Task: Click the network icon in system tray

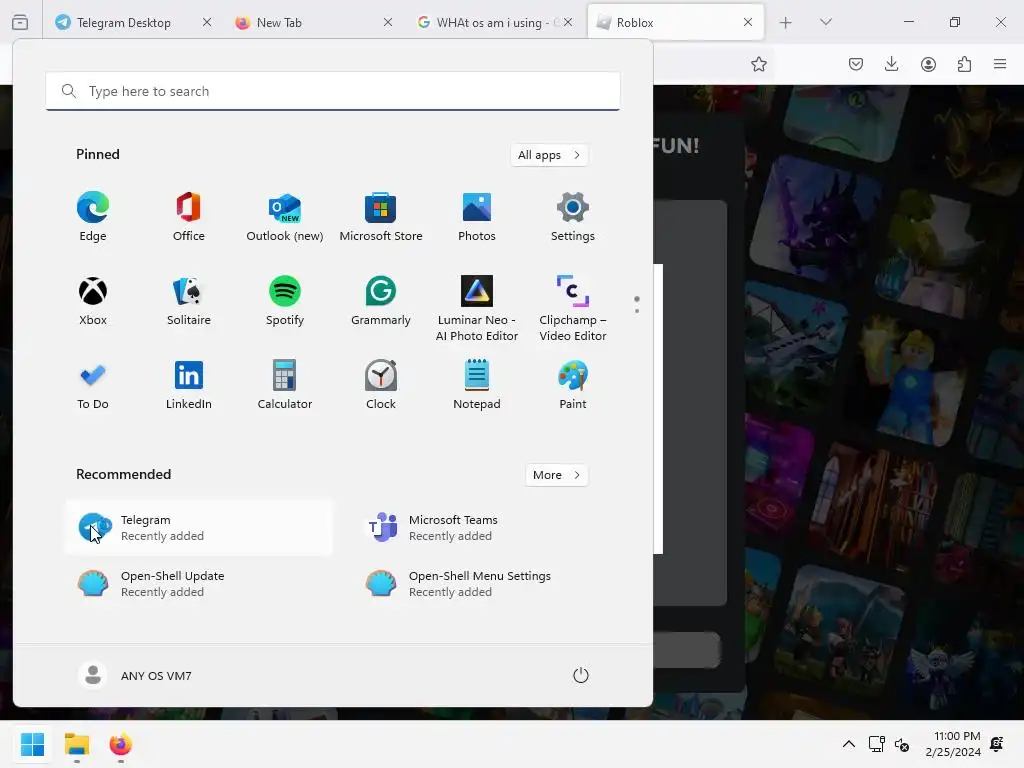Action: [876, 744]
